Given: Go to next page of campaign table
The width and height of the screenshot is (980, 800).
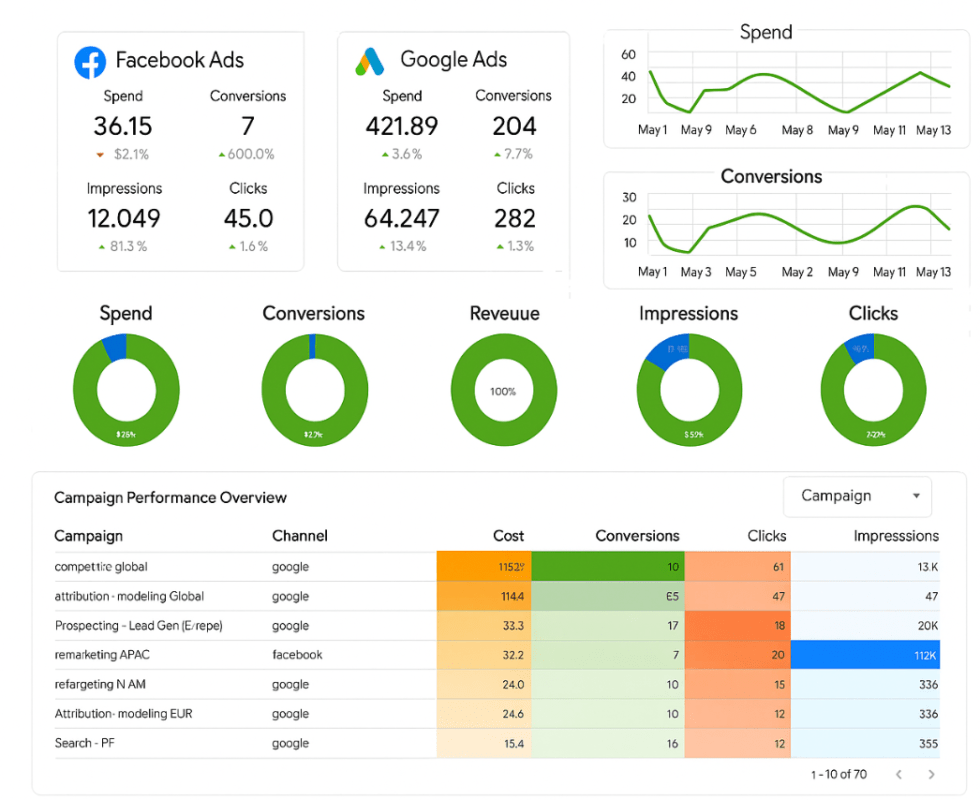Looking at the screenshot, I should 931,774.
